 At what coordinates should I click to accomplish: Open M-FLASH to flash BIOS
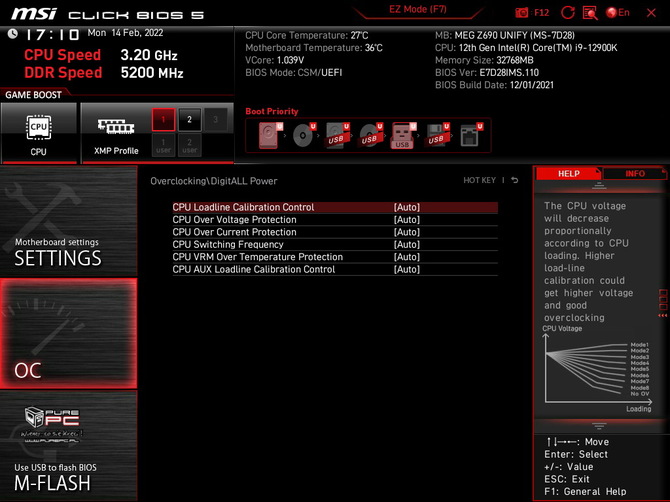[68, 446]
